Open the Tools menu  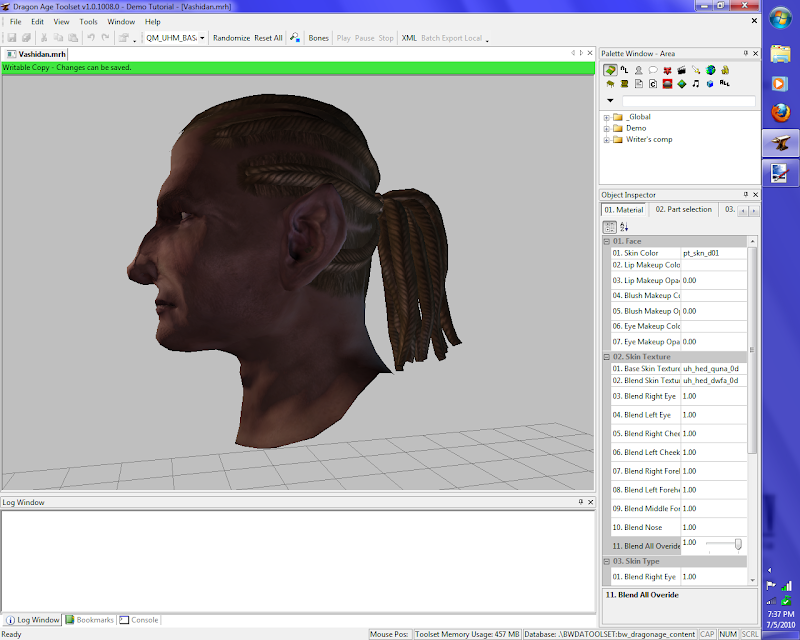(89, 21)
